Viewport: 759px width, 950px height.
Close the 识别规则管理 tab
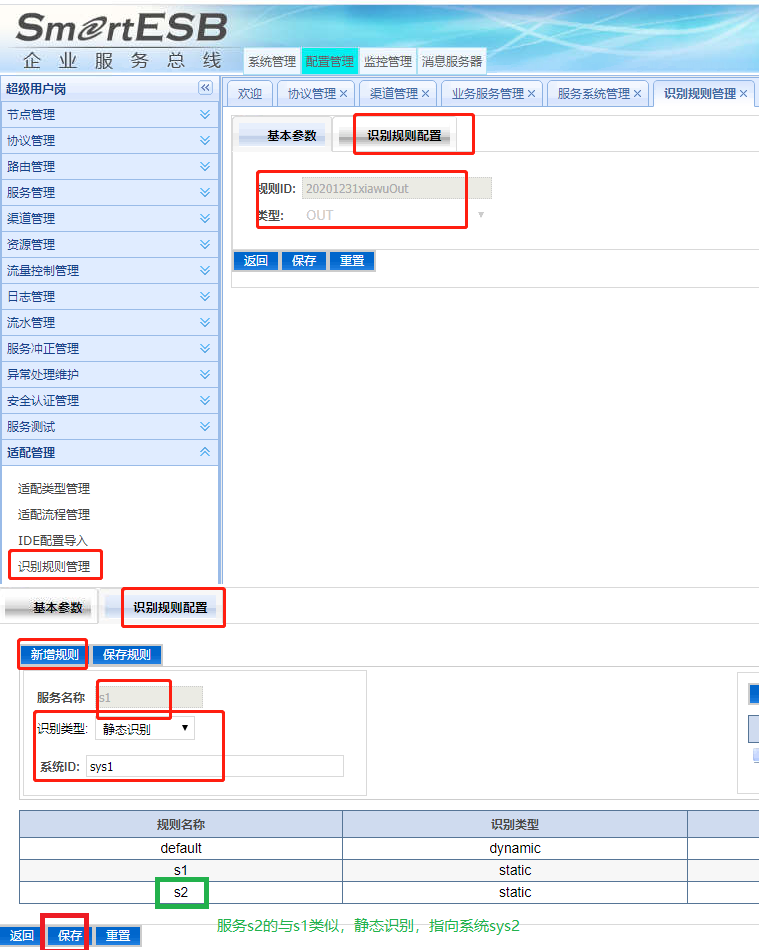coord(743,94)
